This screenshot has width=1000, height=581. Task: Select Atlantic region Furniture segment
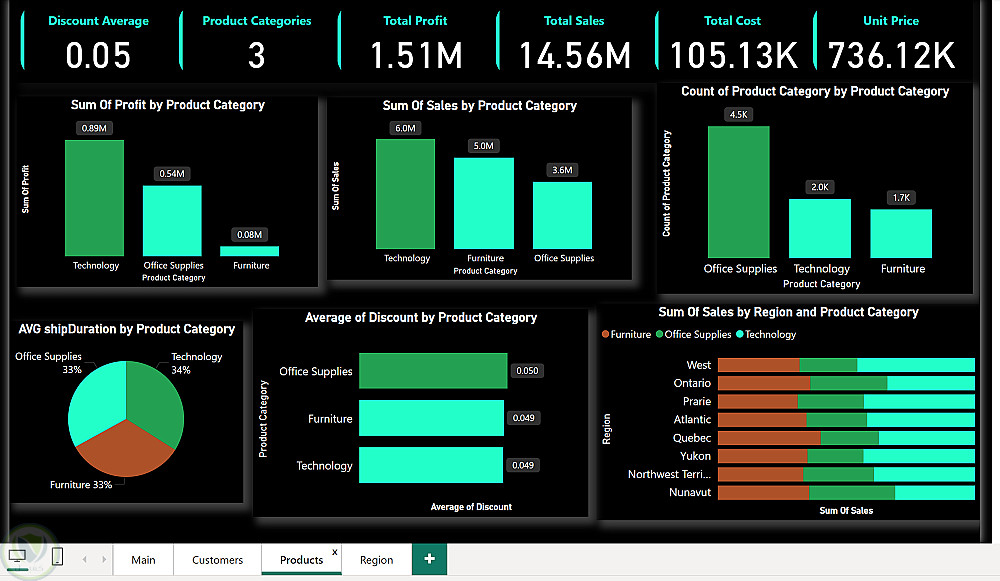(x=762, y=420)
